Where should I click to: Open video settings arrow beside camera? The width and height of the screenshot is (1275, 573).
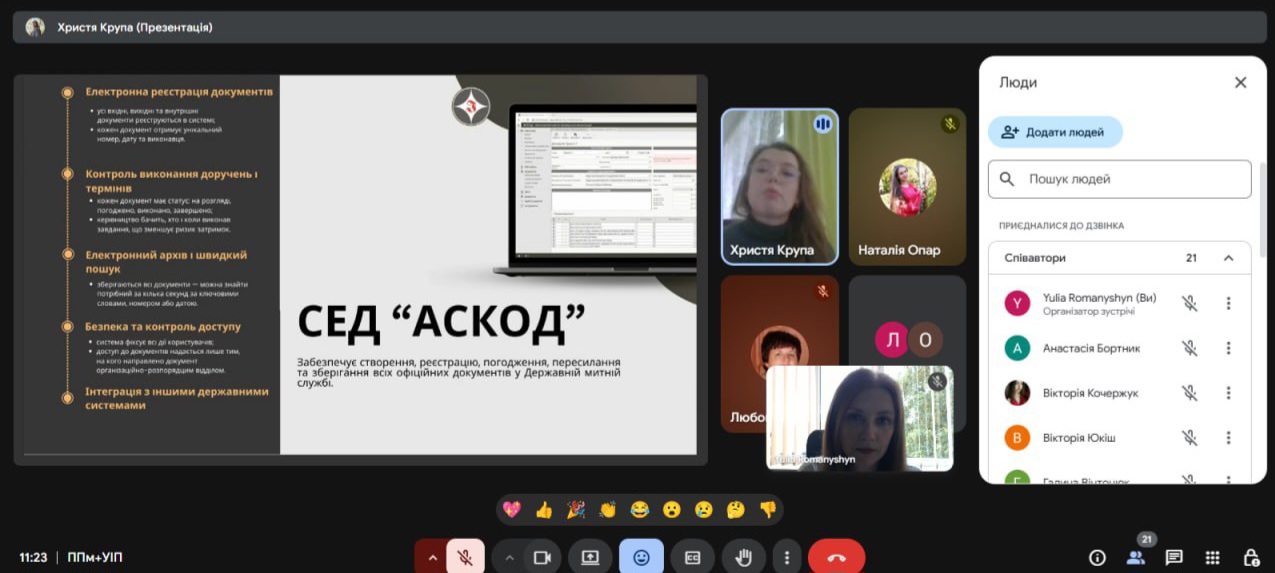pos(509,557)
